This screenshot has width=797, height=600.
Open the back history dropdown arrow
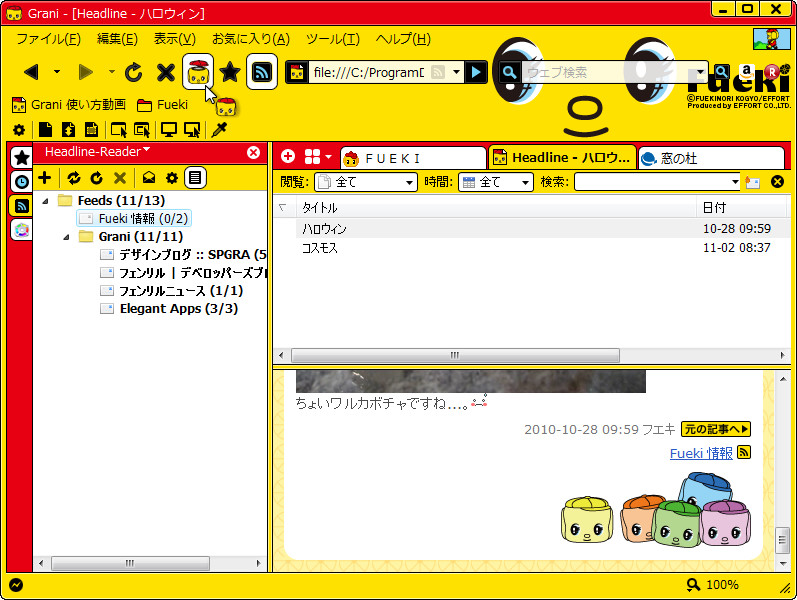57,72
